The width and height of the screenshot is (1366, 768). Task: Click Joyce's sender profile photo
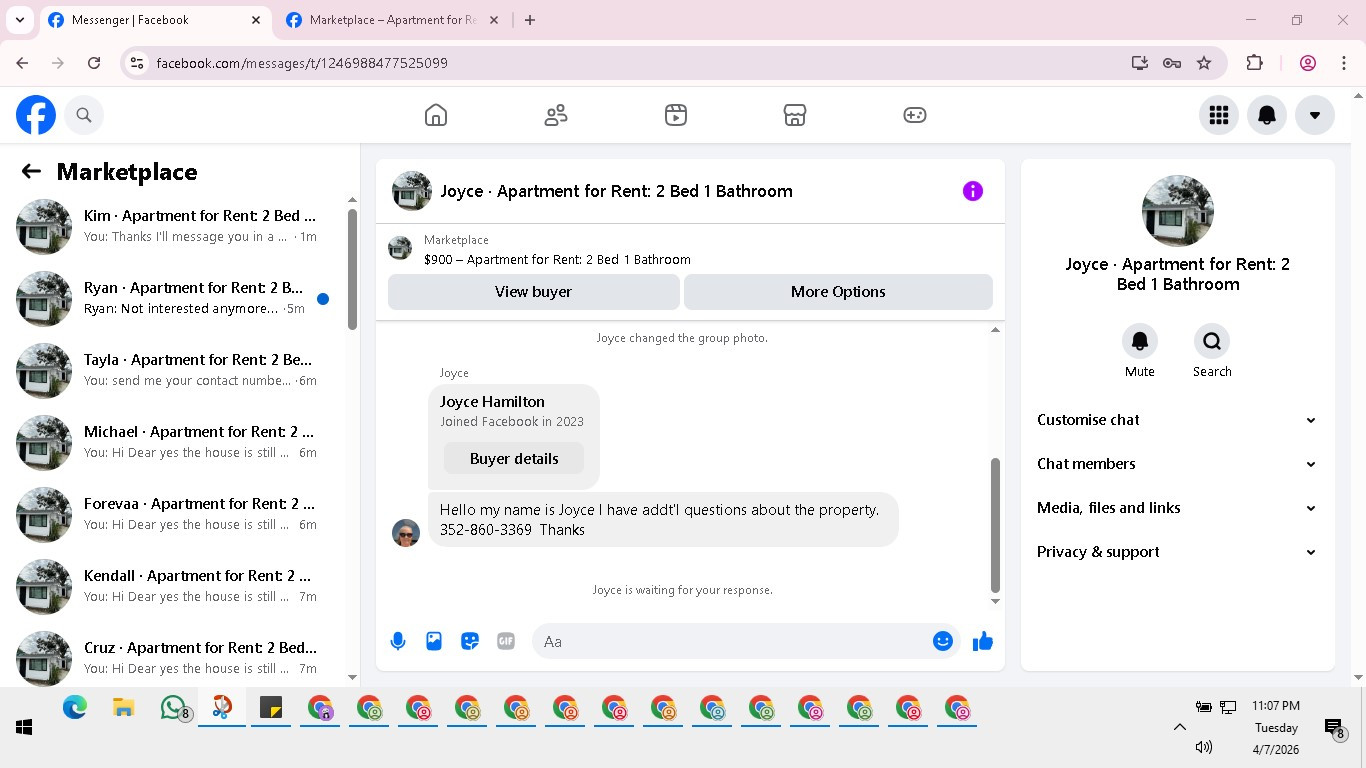pyautogui.click(x=406, y=533)
